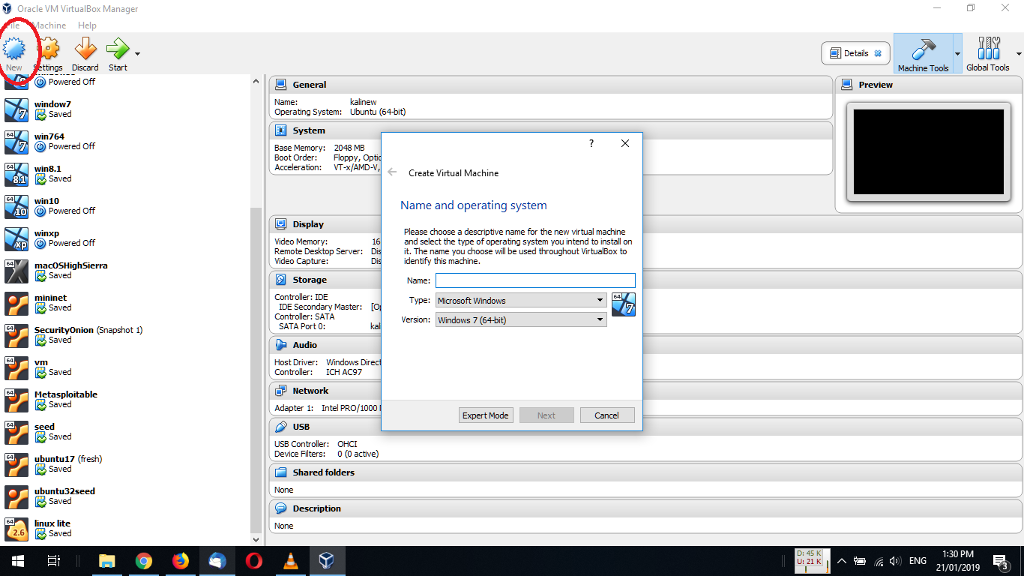Open the Type dropdown in the dialog
This screenshot has width=1024, height=576.
coord(519,300)
